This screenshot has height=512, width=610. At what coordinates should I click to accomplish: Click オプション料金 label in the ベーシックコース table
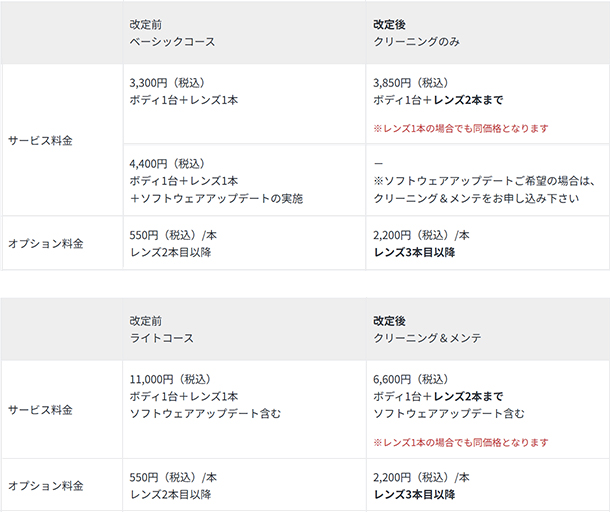click(x=46, y=243)
